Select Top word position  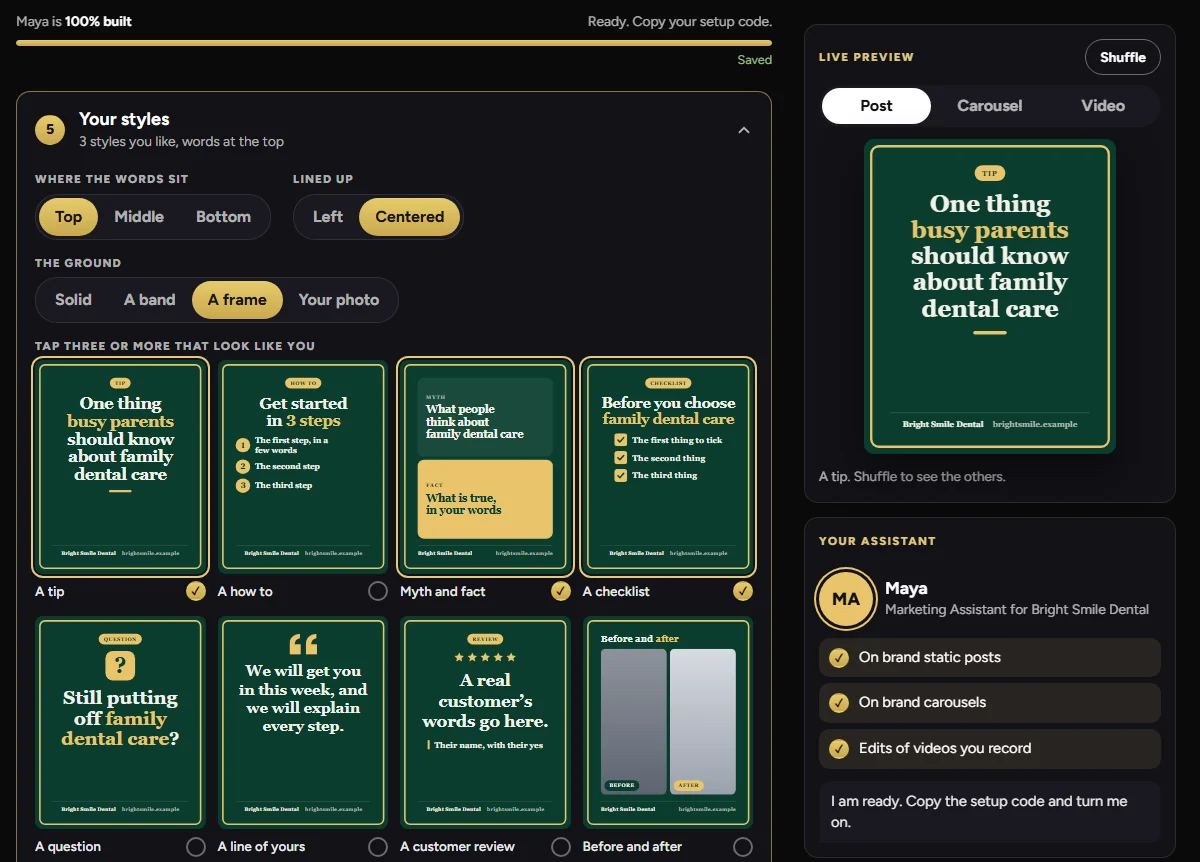click(x=68, y=216)
